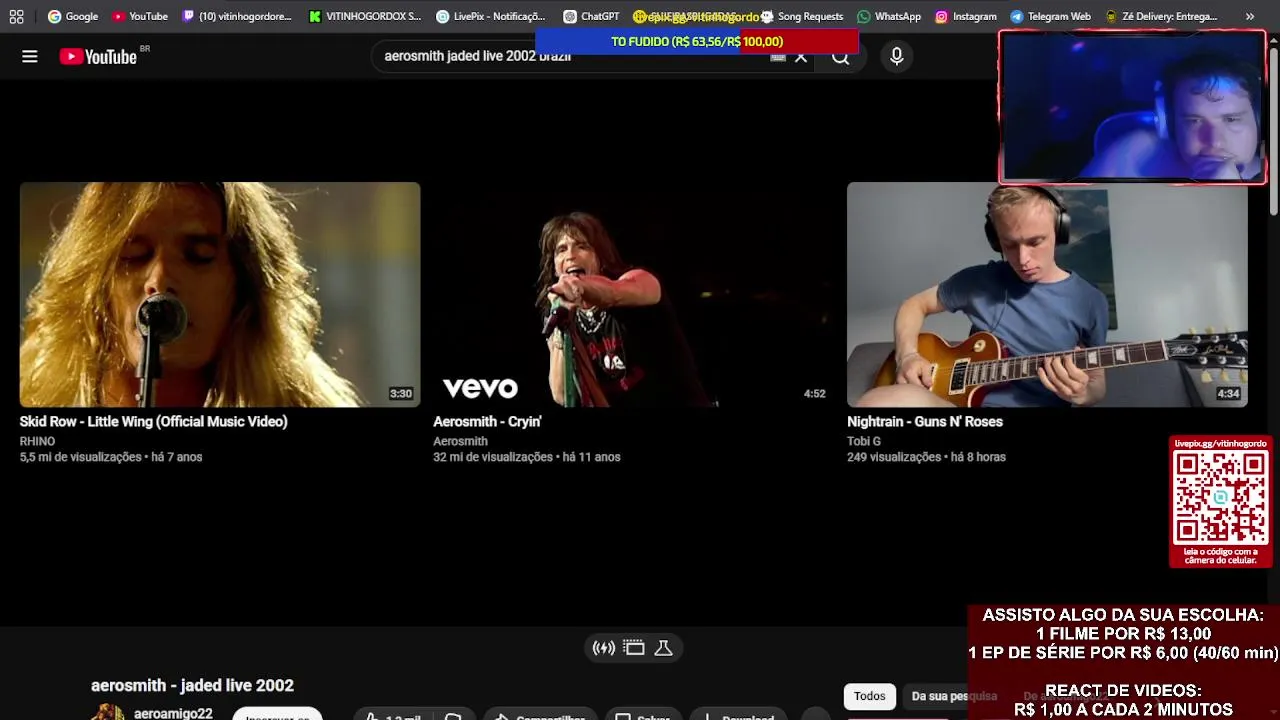
Task: Open the aeroamigo22 channel link
Action: (x=173, y=714)
